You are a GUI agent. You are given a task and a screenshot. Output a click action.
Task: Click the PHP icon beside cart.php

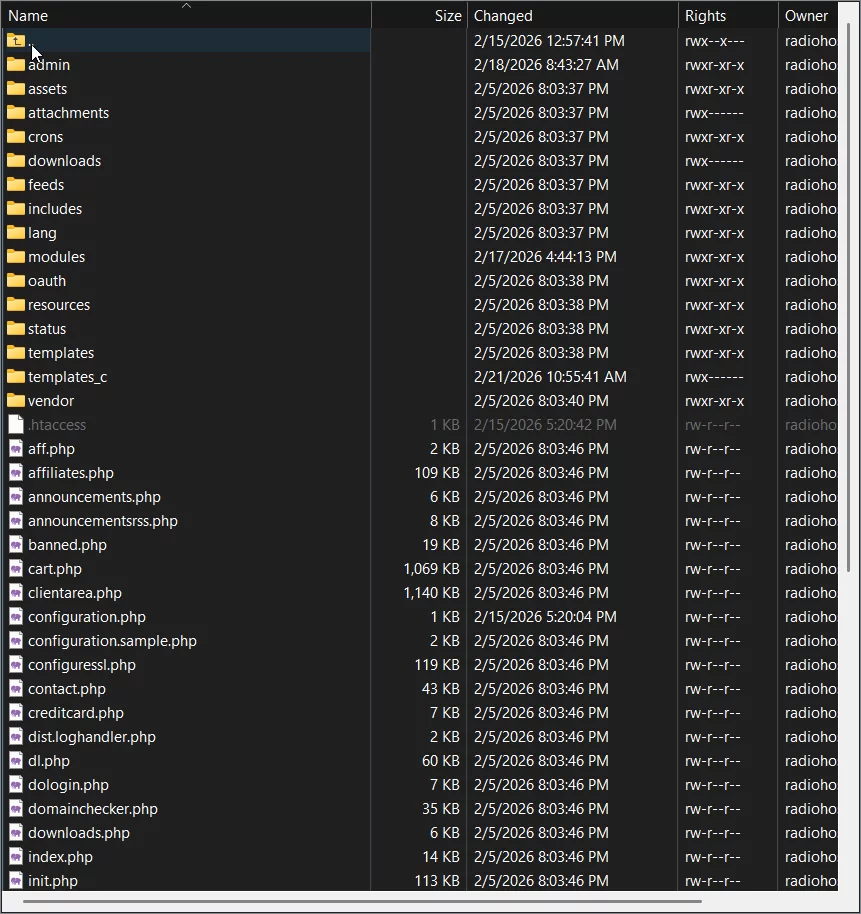(x=16, y=568)
